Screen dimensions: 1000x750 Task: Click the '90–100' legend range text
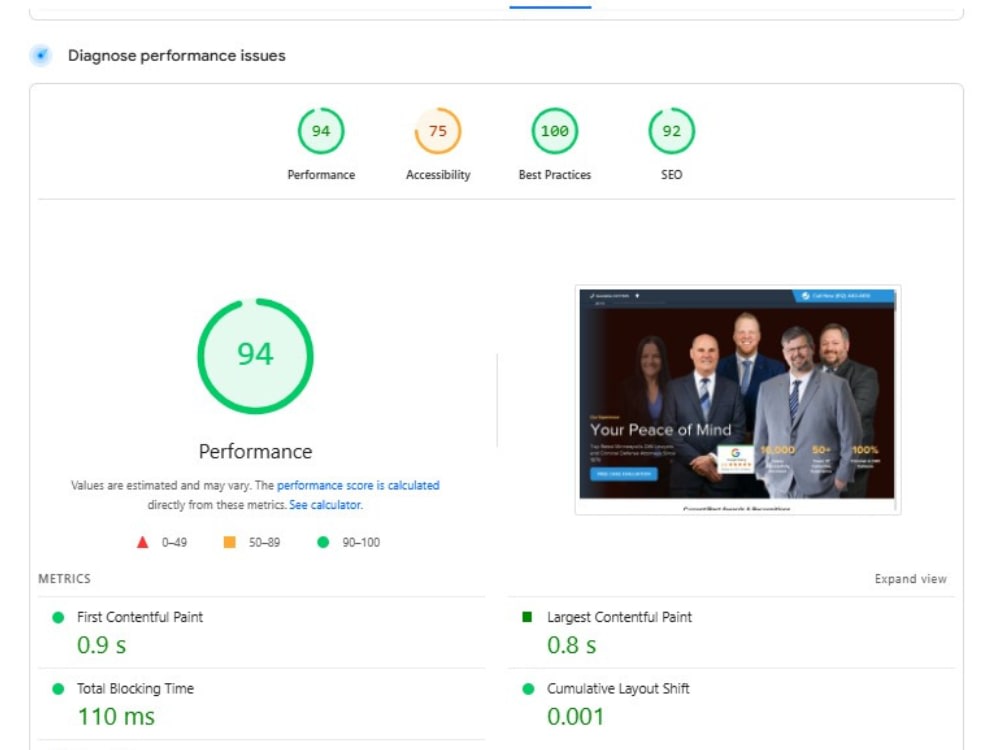pyautogui.click(x=361, y=542)
